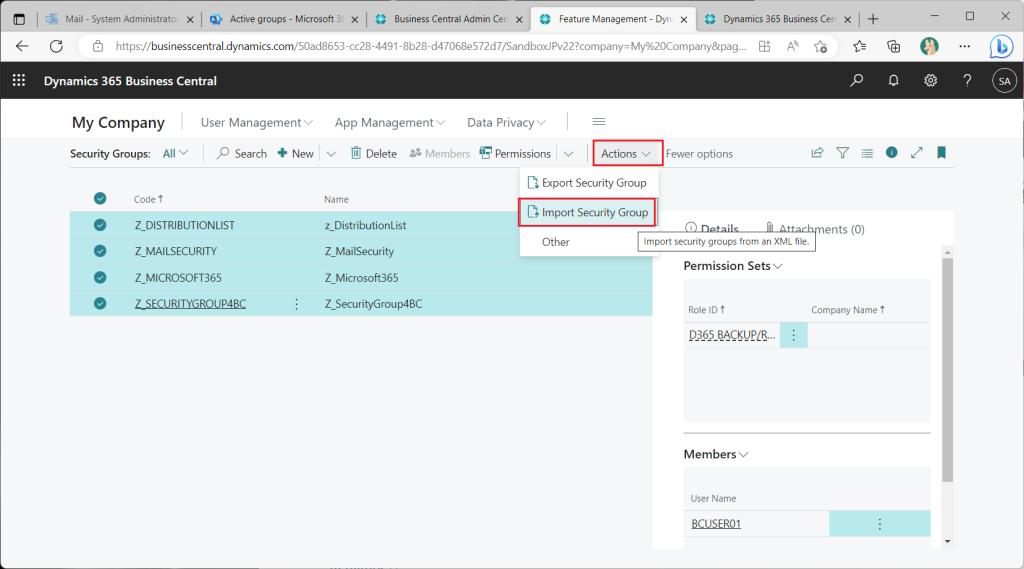Open row menu for D365 BACKUP/R role

[793, 335]
